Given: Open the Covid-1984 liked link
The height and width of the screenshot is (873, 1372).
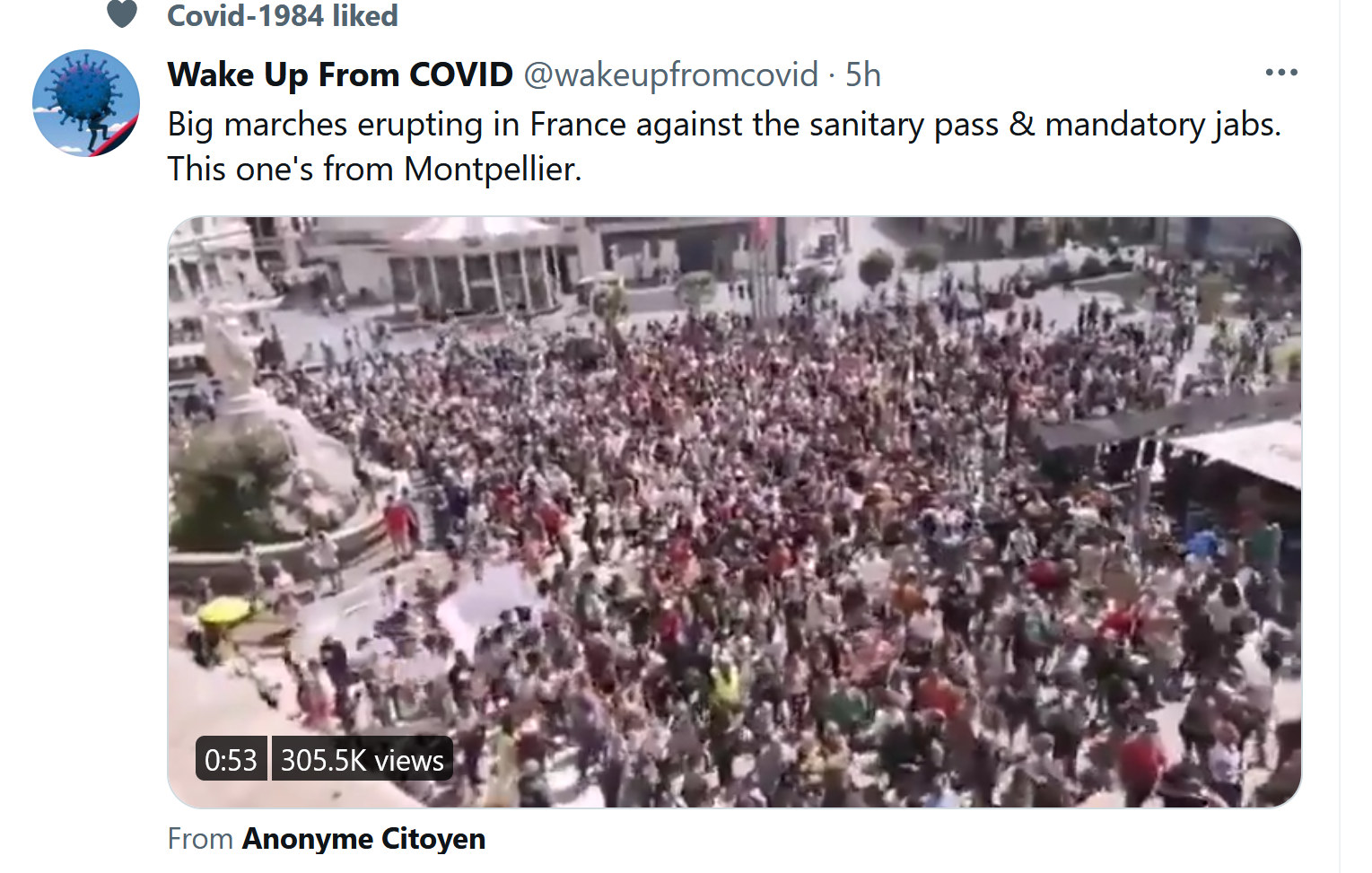Looking at the screenshot, I should click(x=283, y=15).
